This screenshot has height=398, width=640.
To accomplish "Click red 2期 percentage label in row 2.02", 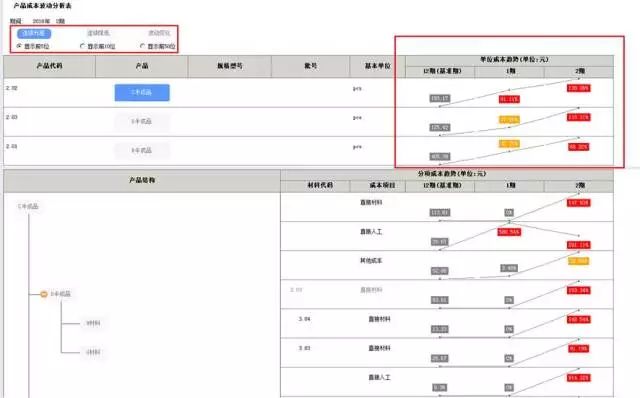I will (x=578, y=88).
